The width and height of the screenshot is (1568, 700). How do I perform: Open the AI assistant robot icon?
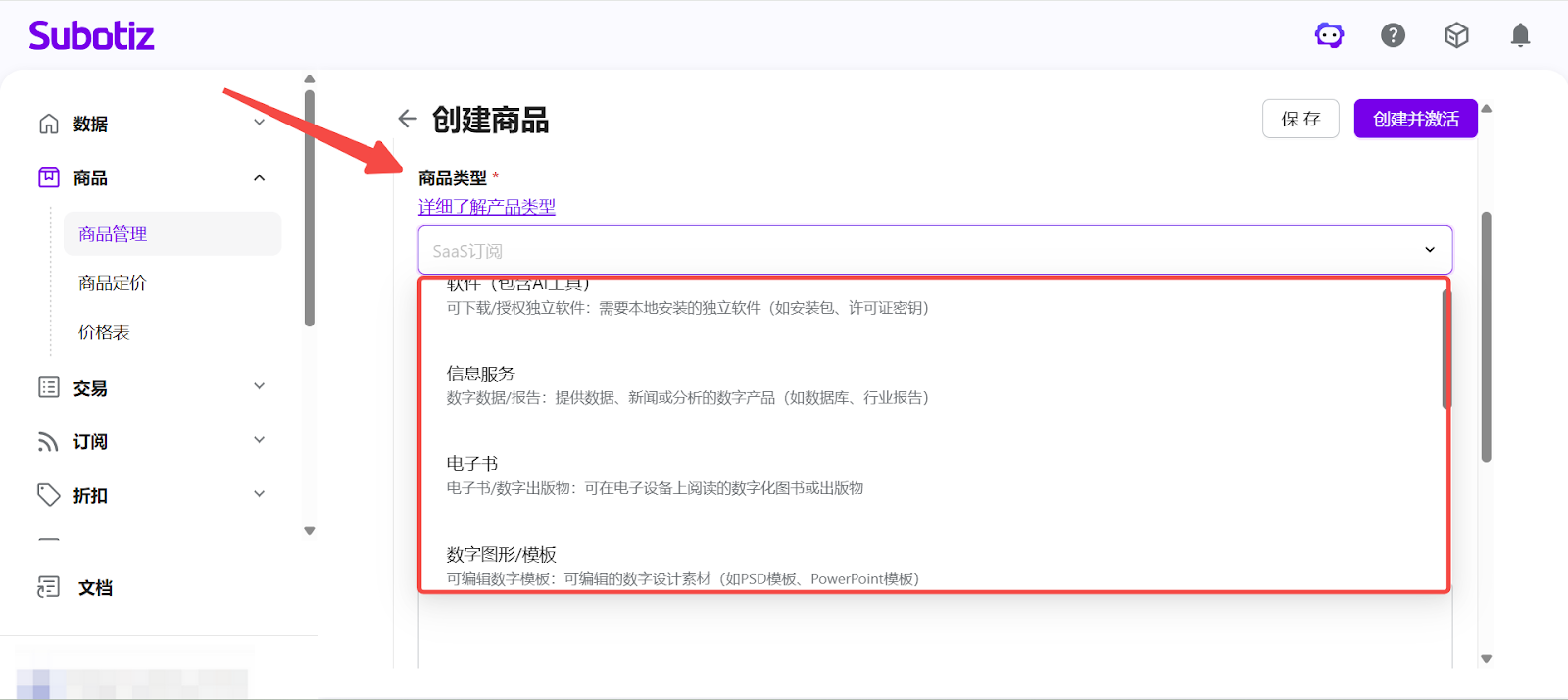tap(1329, 36)
